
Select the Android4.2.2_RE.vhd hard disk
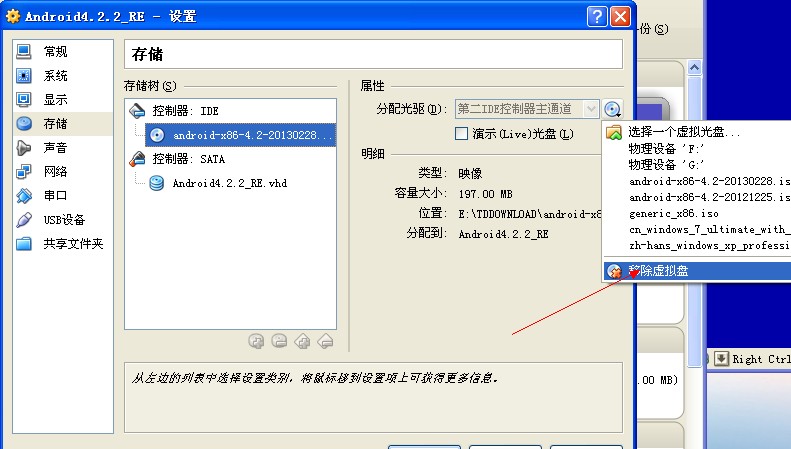(230, 183)
